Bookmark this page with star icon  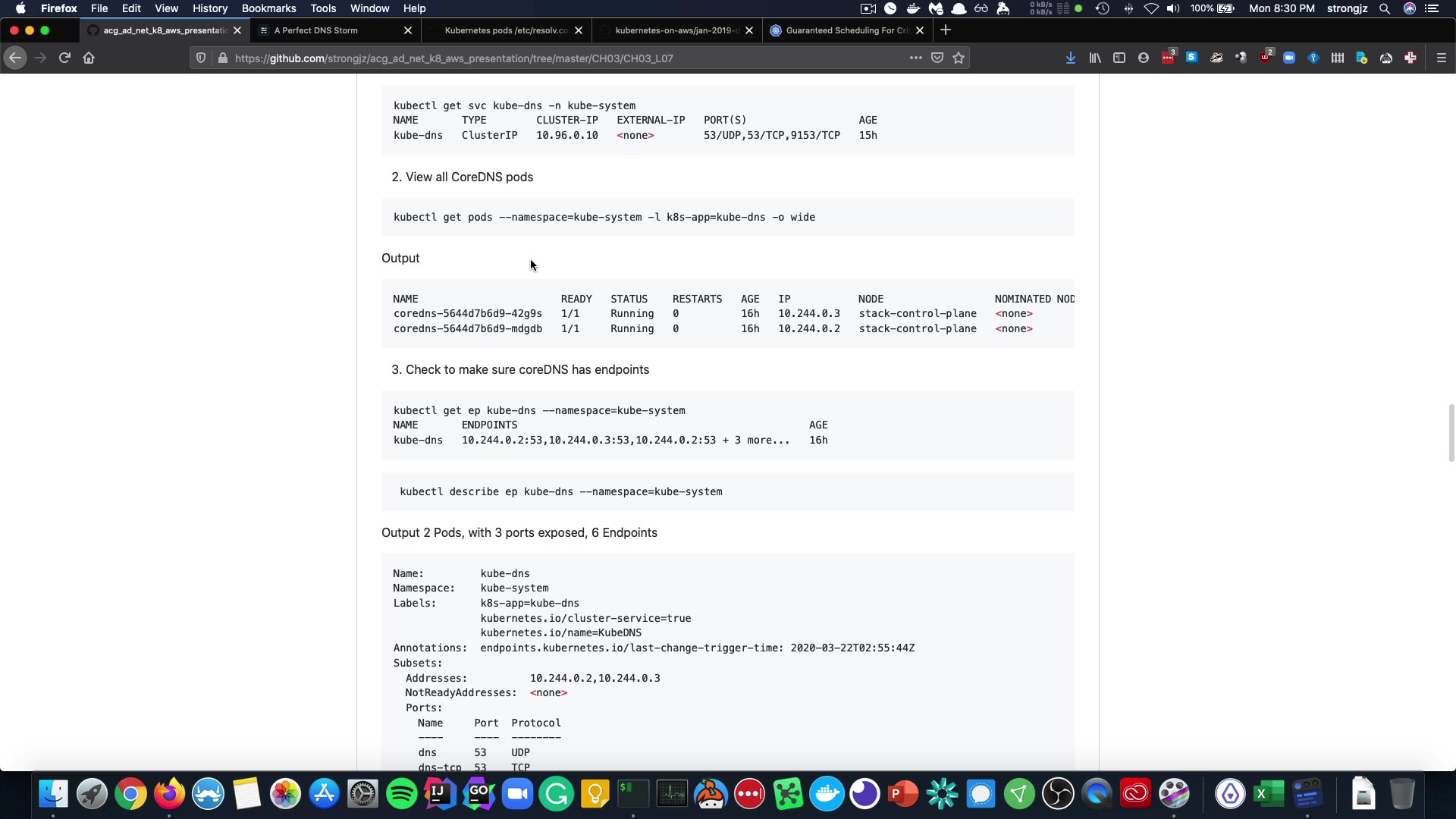coord(959,58)
